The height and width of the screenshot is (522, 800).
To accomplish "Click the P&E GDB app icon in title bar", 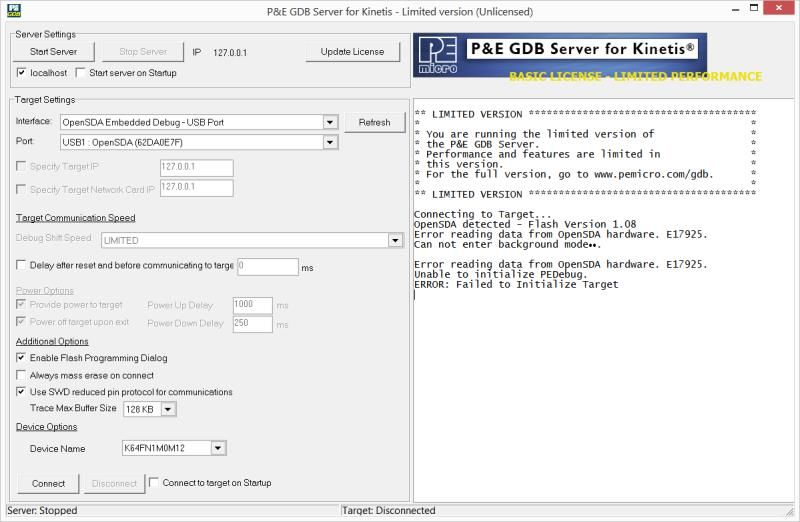I will tap(14, 10).
